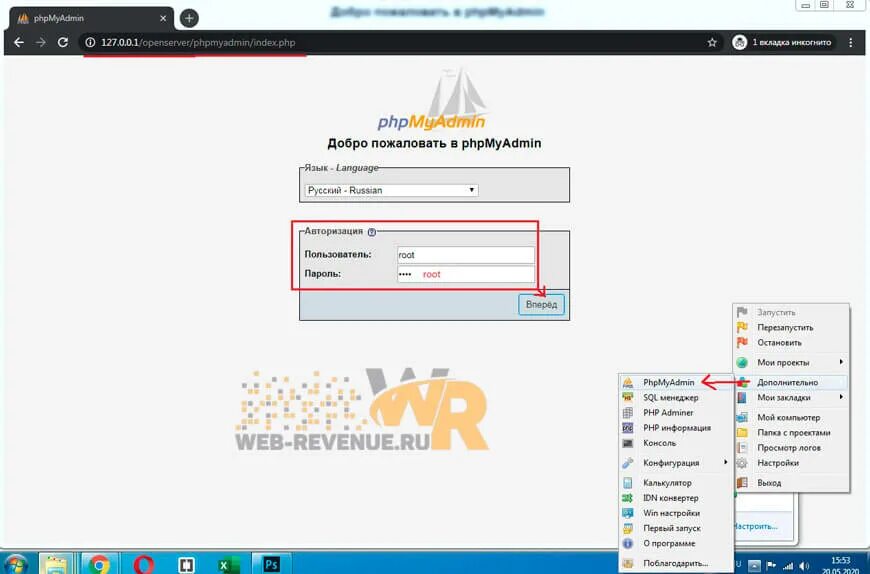This screenshot has height=574, width=870.
Task: Click the red Остановить flag icon
Action: (742, 342)
